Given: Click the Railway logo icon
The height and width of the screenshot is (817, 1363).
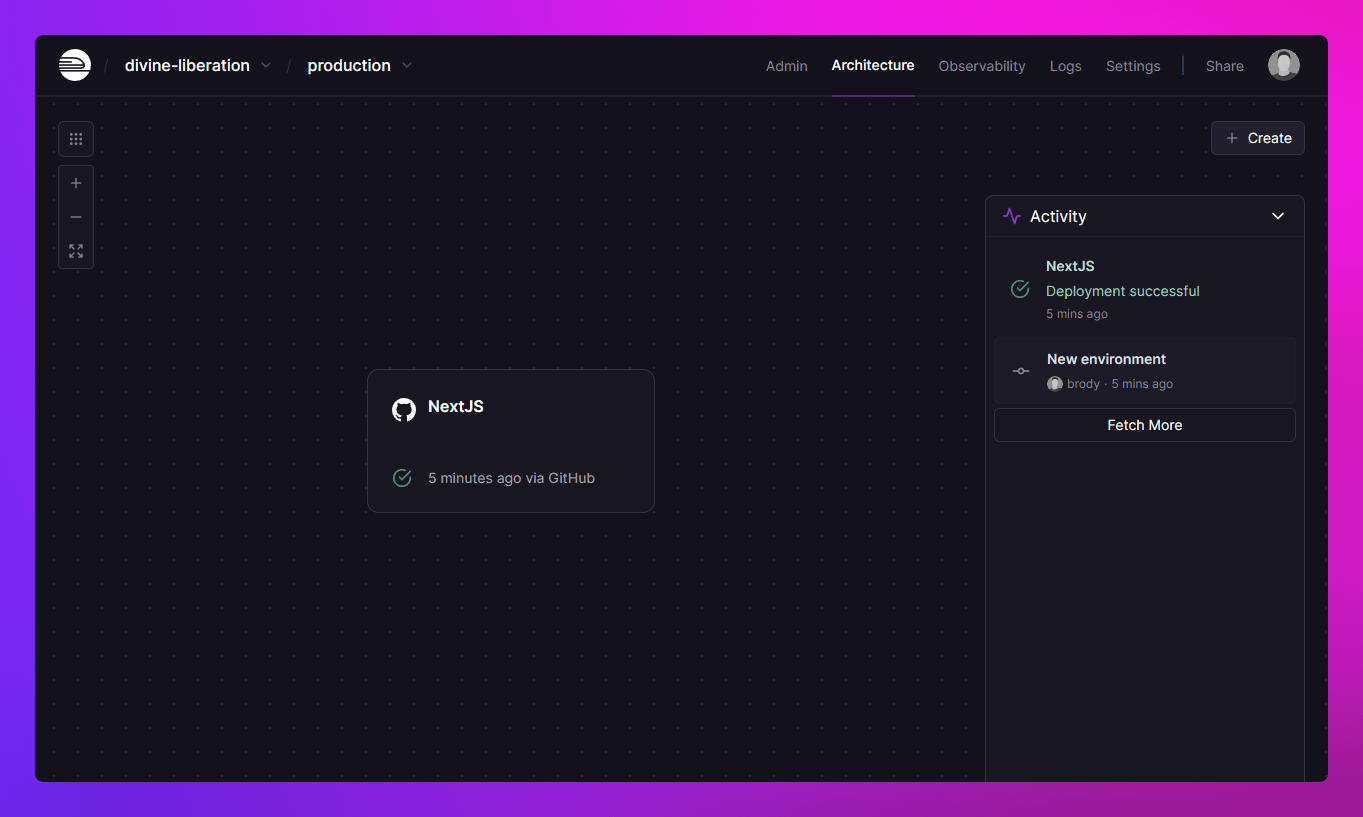Looking at the screenshot, I should tap(75, 65).
